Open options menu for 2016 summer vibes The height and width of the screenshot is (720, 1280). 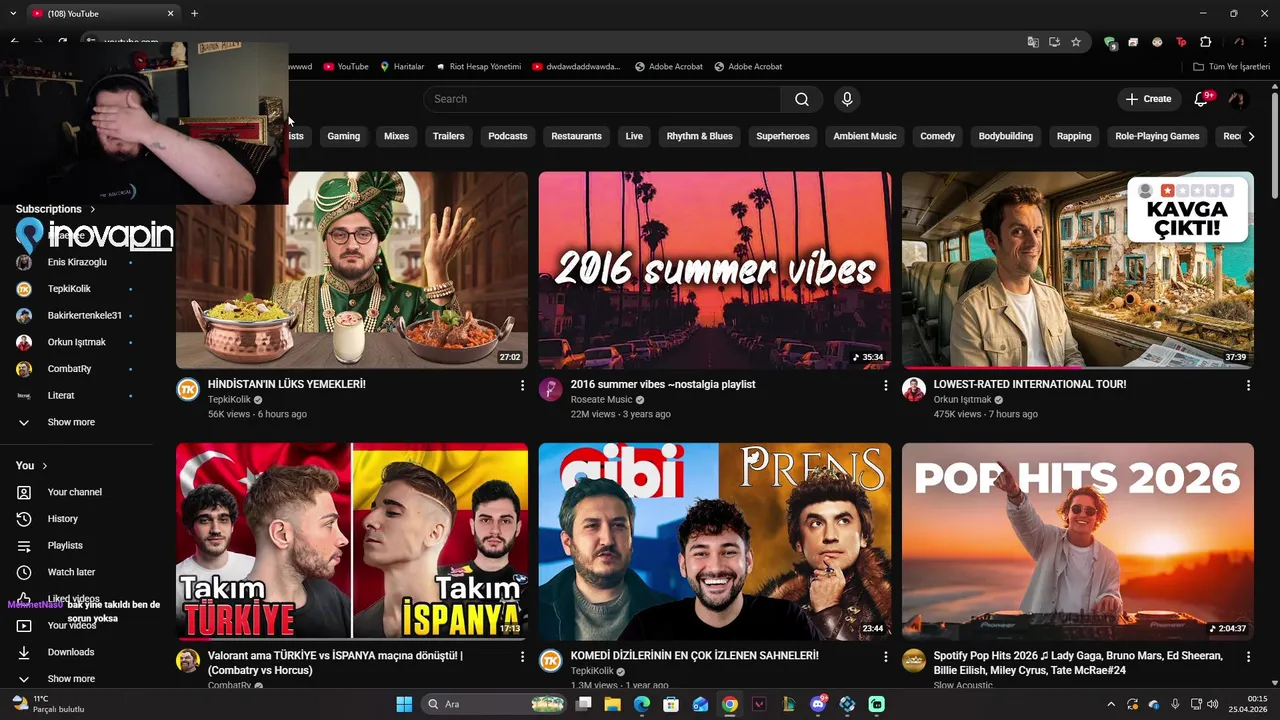click(885, 385)
